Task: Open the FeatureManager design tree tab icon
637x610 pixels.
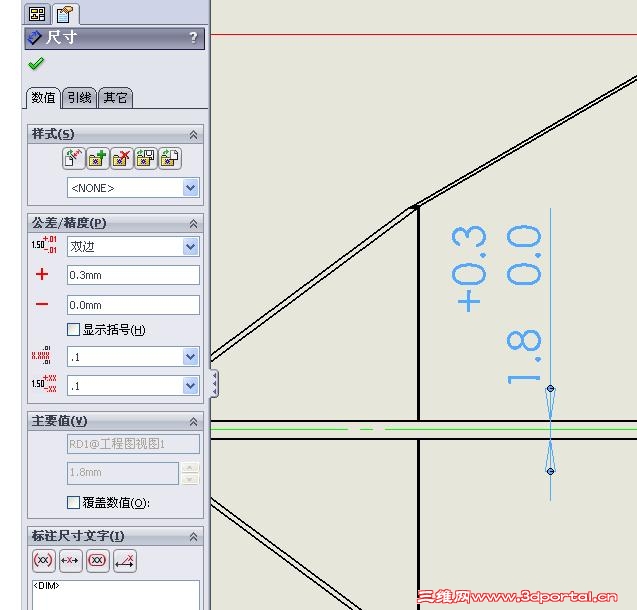Action: (37, 14)
